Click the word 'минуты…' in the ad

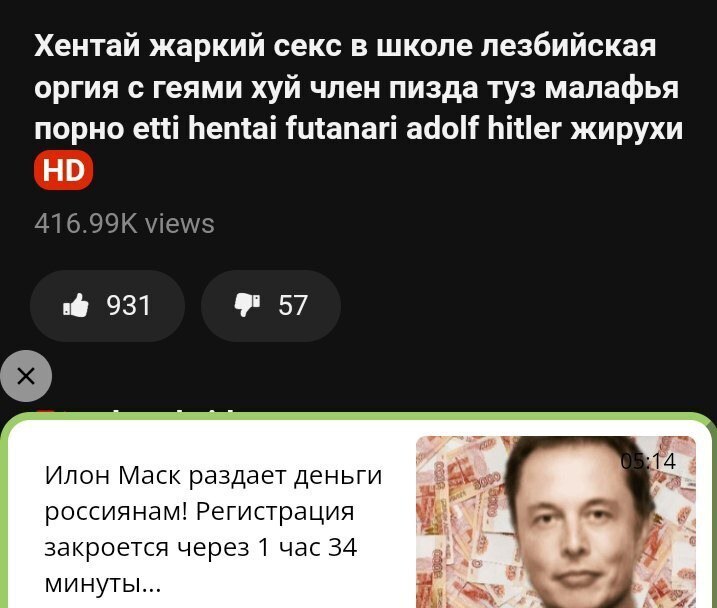click(103, 583)
